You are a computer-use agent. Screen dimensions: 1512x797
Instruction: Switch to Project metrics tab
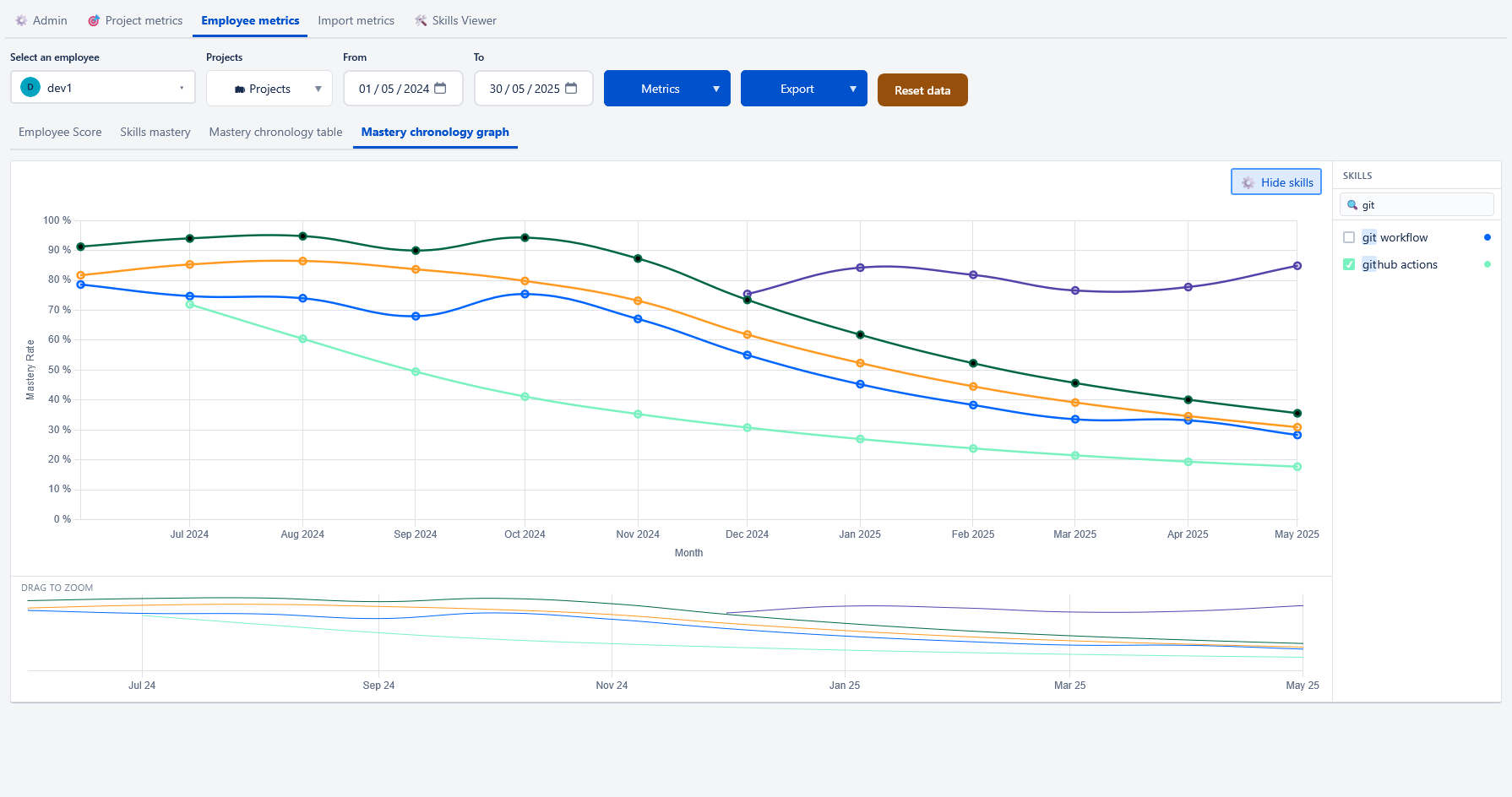[135, 20]
